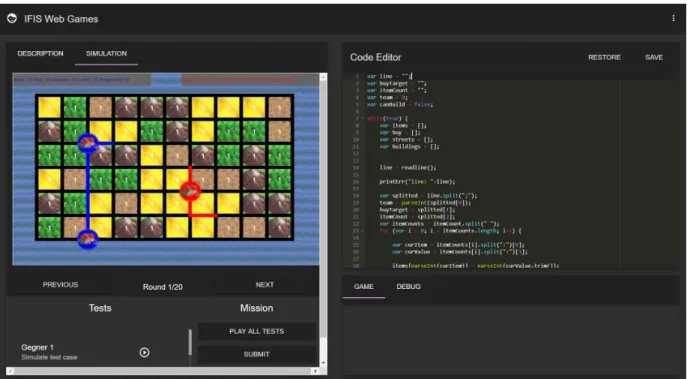
Task: Place cursor on line 1 of code
Action: click(390, 76)
